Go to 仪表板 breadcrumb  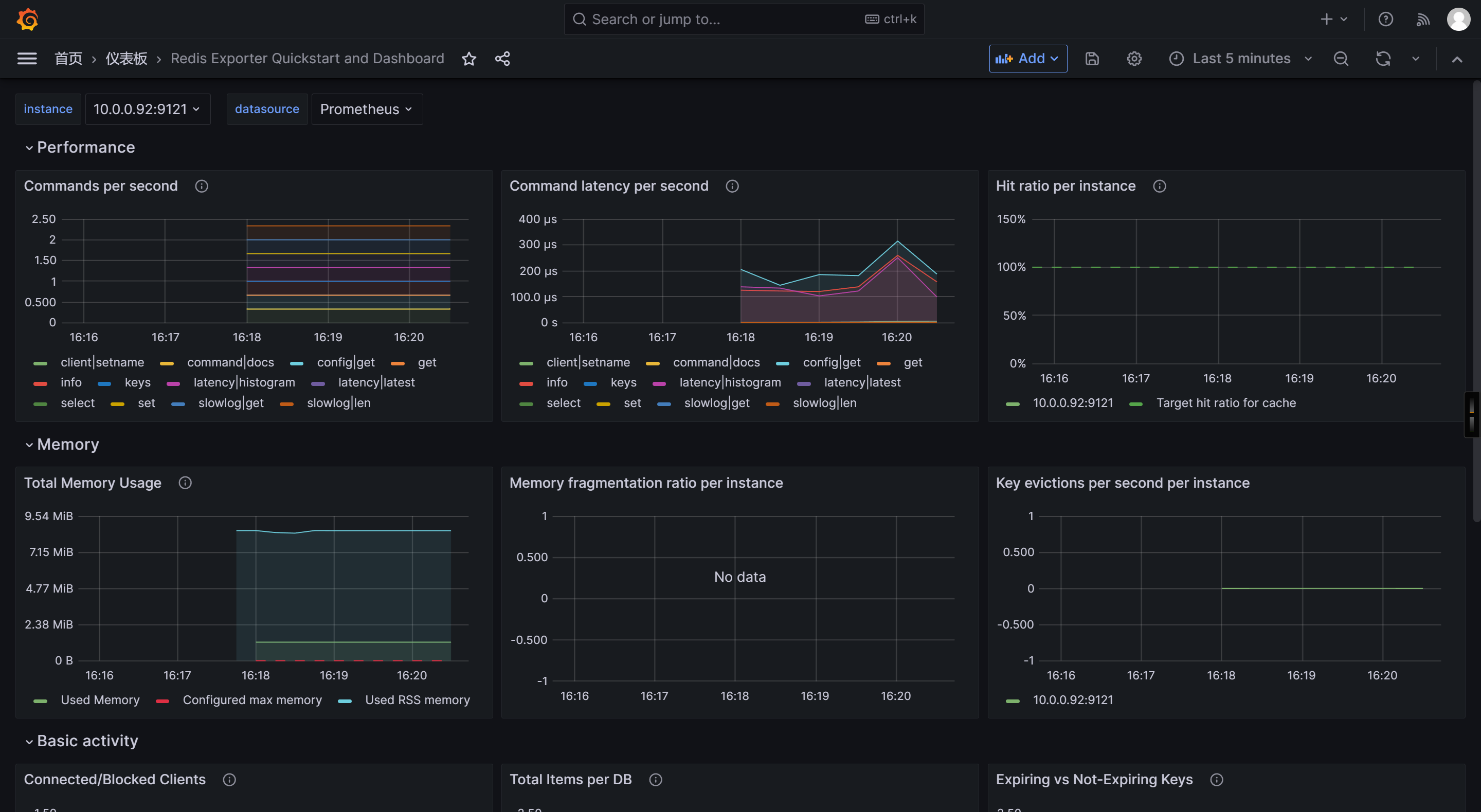point(126,59)
